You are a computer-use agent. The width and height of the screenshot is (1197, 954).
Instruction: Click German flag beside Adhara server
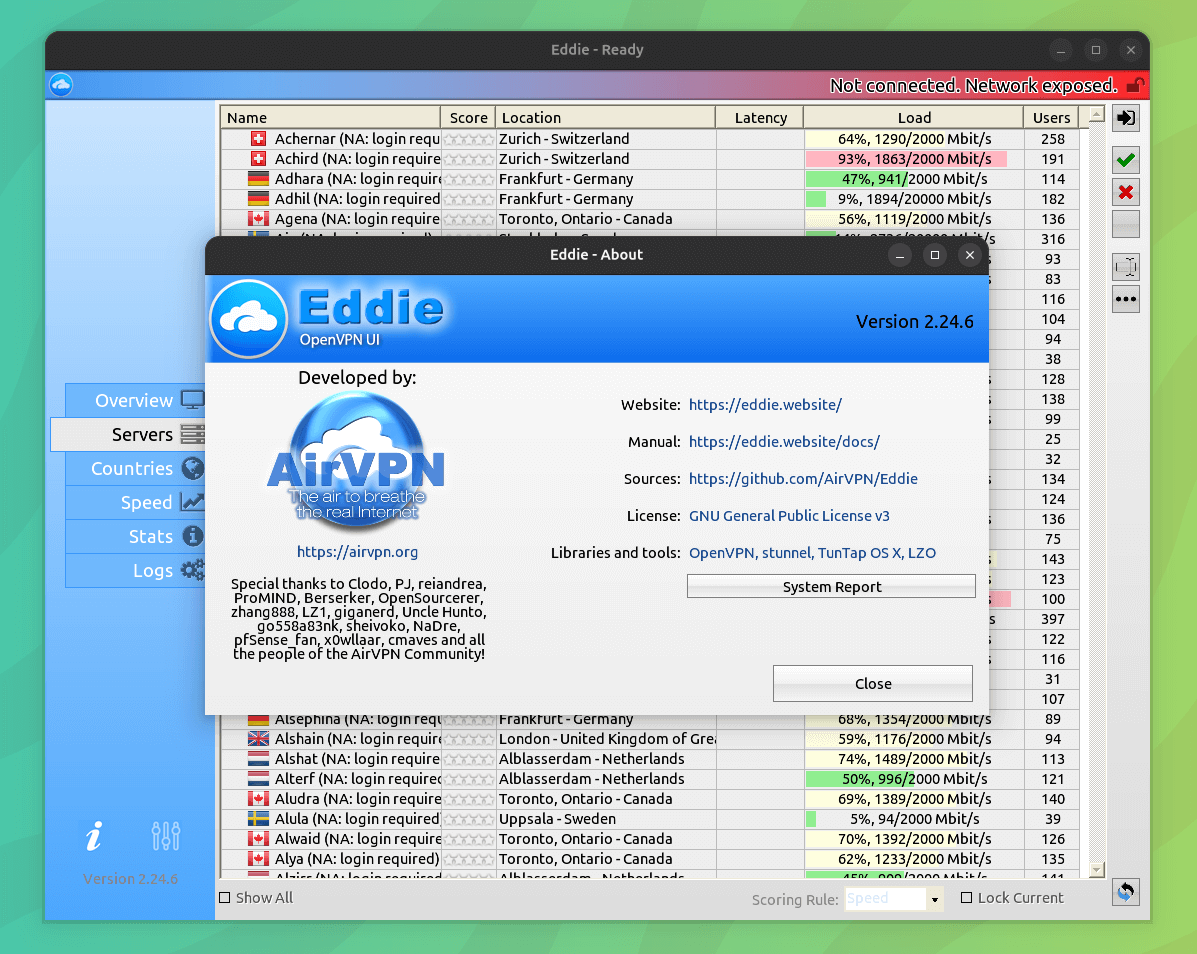pos(259,179)
